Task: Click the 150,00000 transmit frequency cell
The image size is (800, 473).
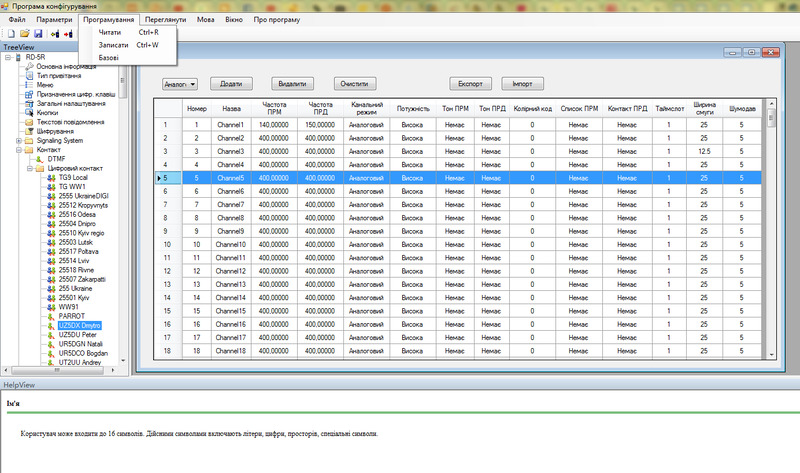Action: coord(320,125)
